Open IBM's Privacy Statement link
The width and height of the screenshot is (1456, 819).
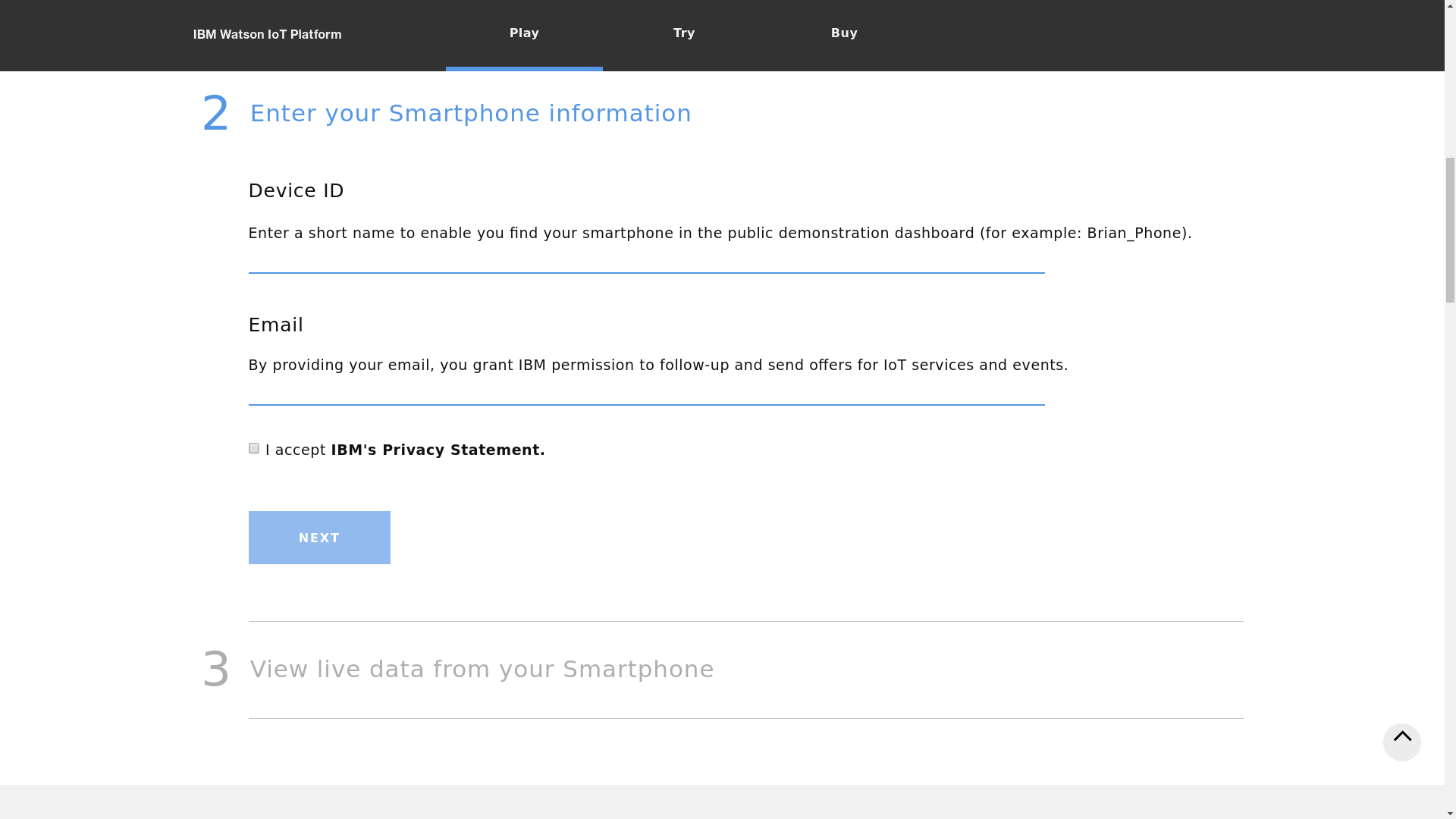tap(438, 450)
